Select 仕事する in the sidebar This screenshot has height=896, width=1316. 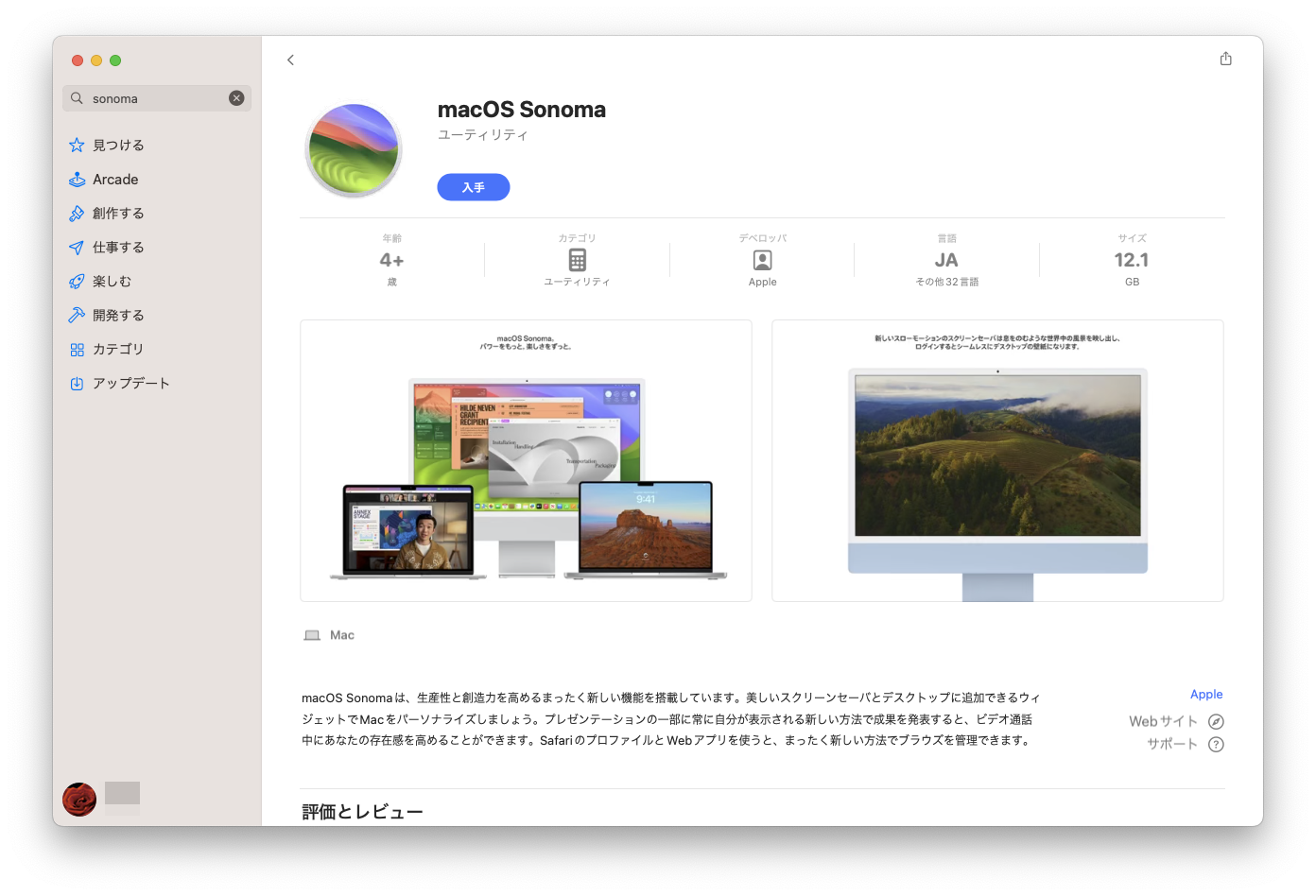click(x=118, y=247)
